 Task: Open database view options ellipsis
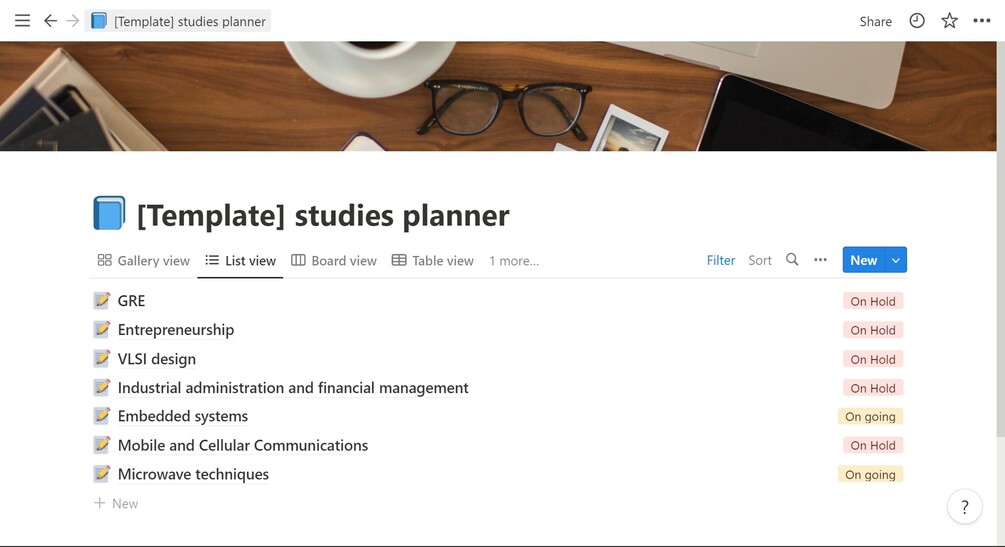point(820,260)
